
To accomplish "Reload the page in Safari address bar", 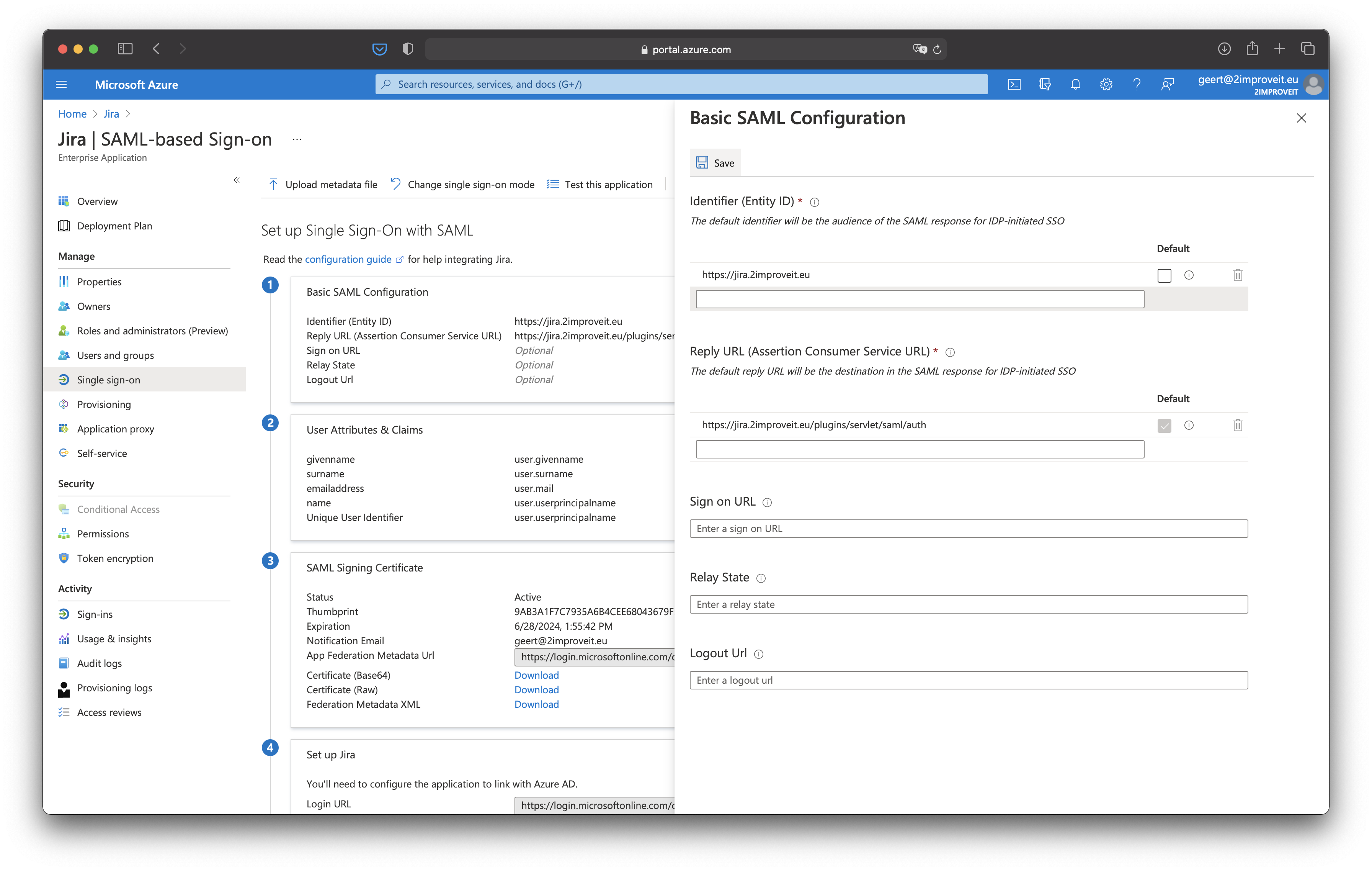I will click(x=937, y=49).
